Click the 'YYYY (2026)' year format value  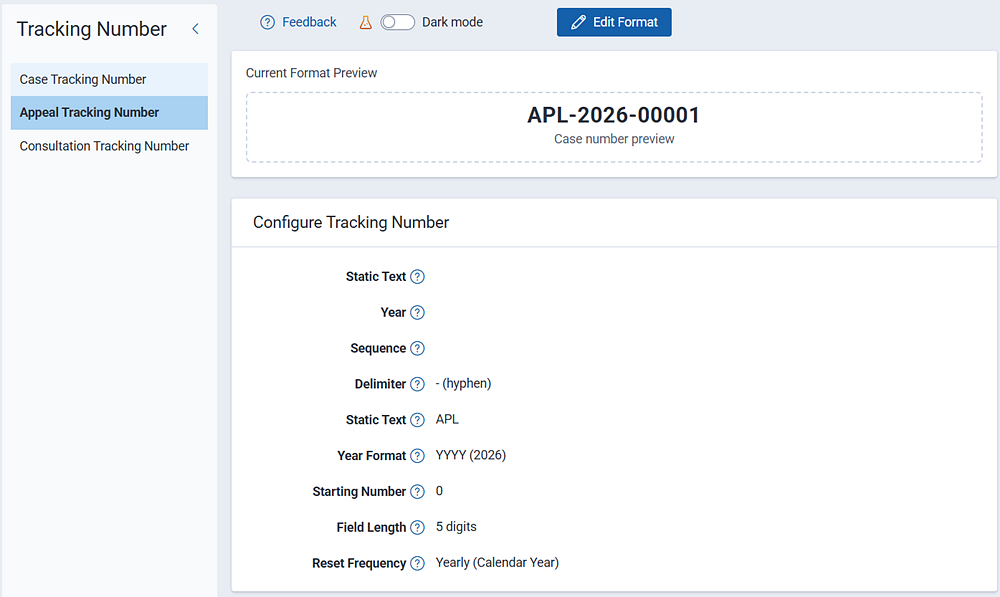coord(471,455)
